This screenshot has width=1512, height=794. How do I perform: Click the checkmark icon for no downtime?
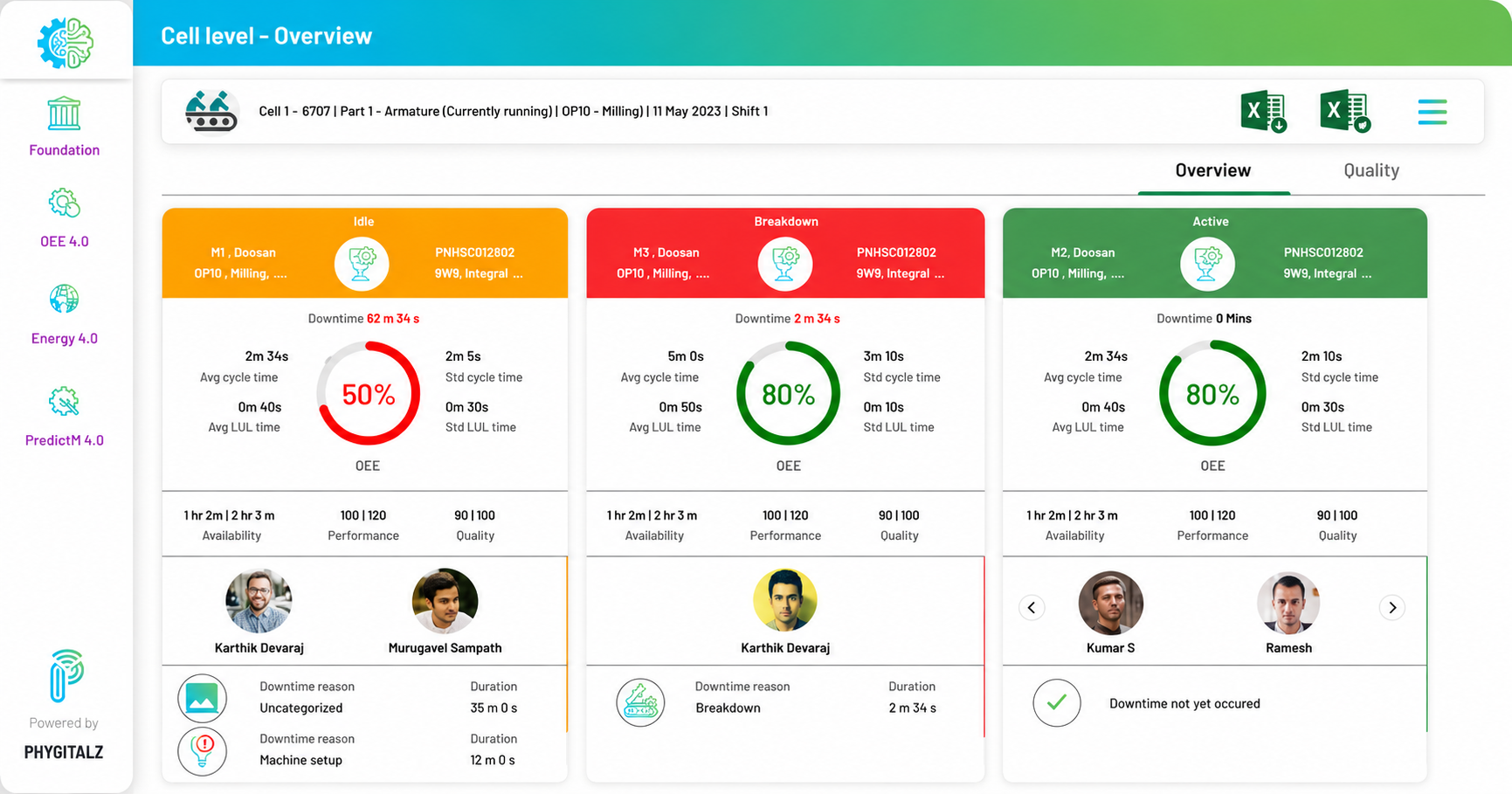[1057, 702]
